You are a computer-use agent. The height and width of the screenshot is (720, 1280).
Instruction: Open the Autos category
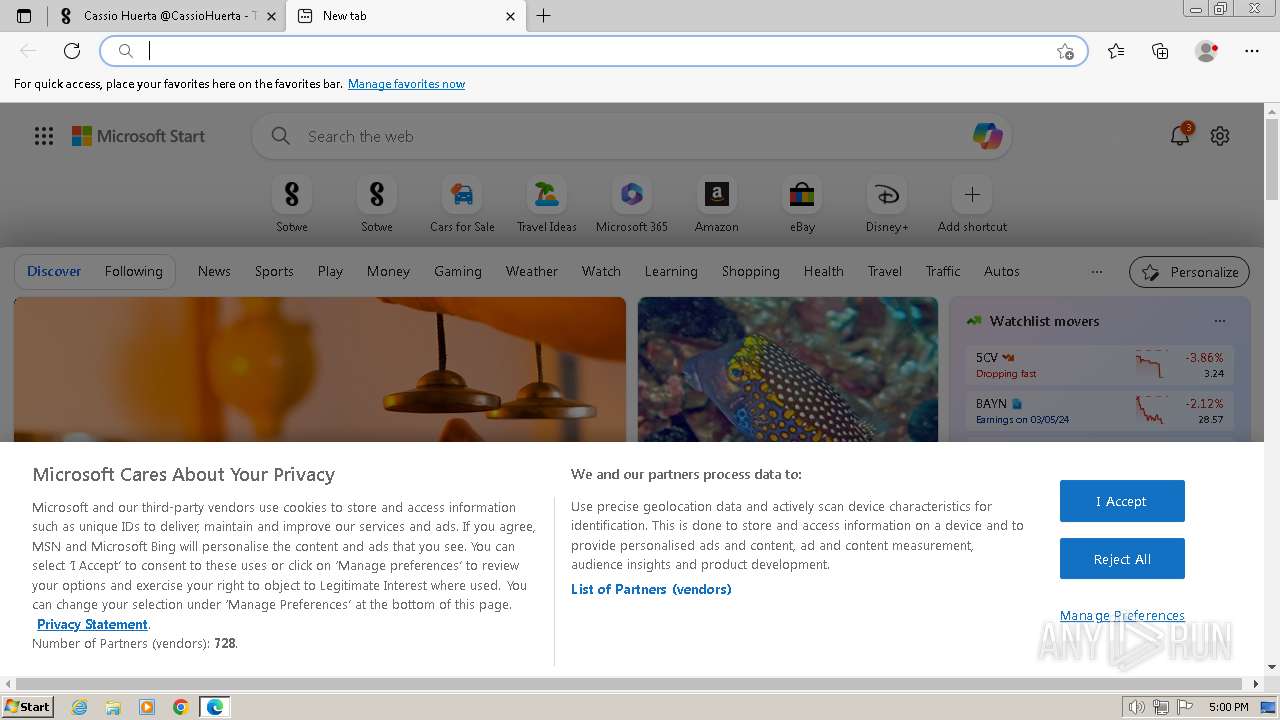pyautogui.click(x=1002, y=271)
